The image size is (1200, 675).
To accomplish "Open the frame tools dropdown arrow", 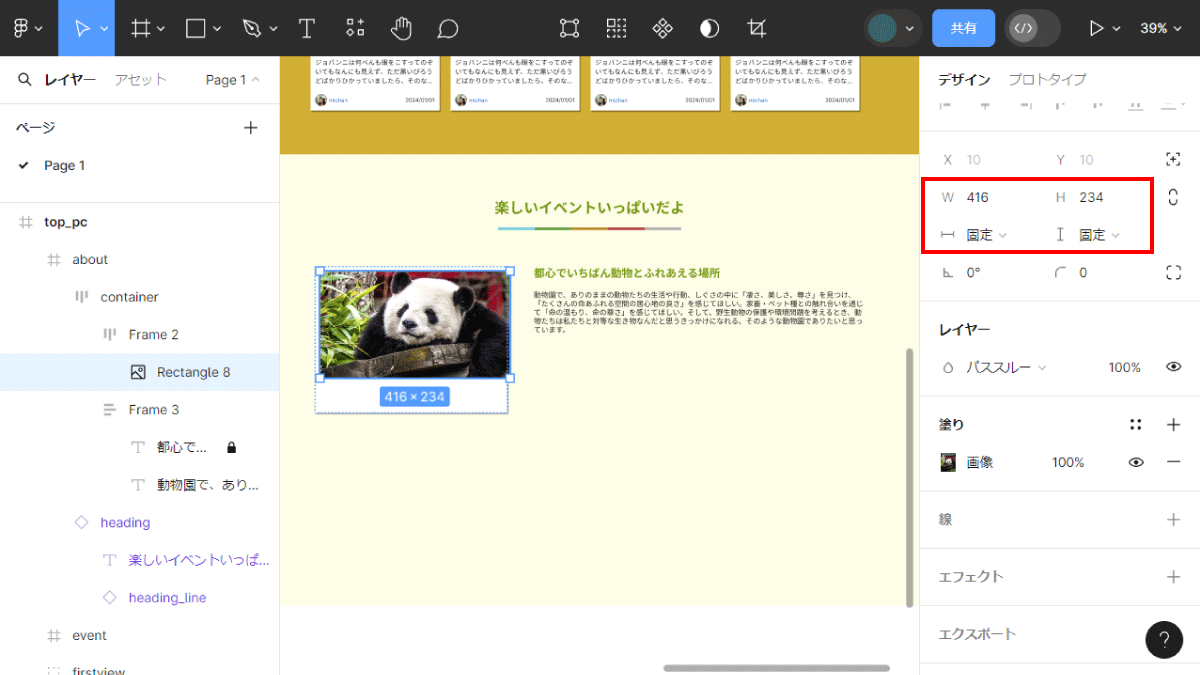I will 162,29.
